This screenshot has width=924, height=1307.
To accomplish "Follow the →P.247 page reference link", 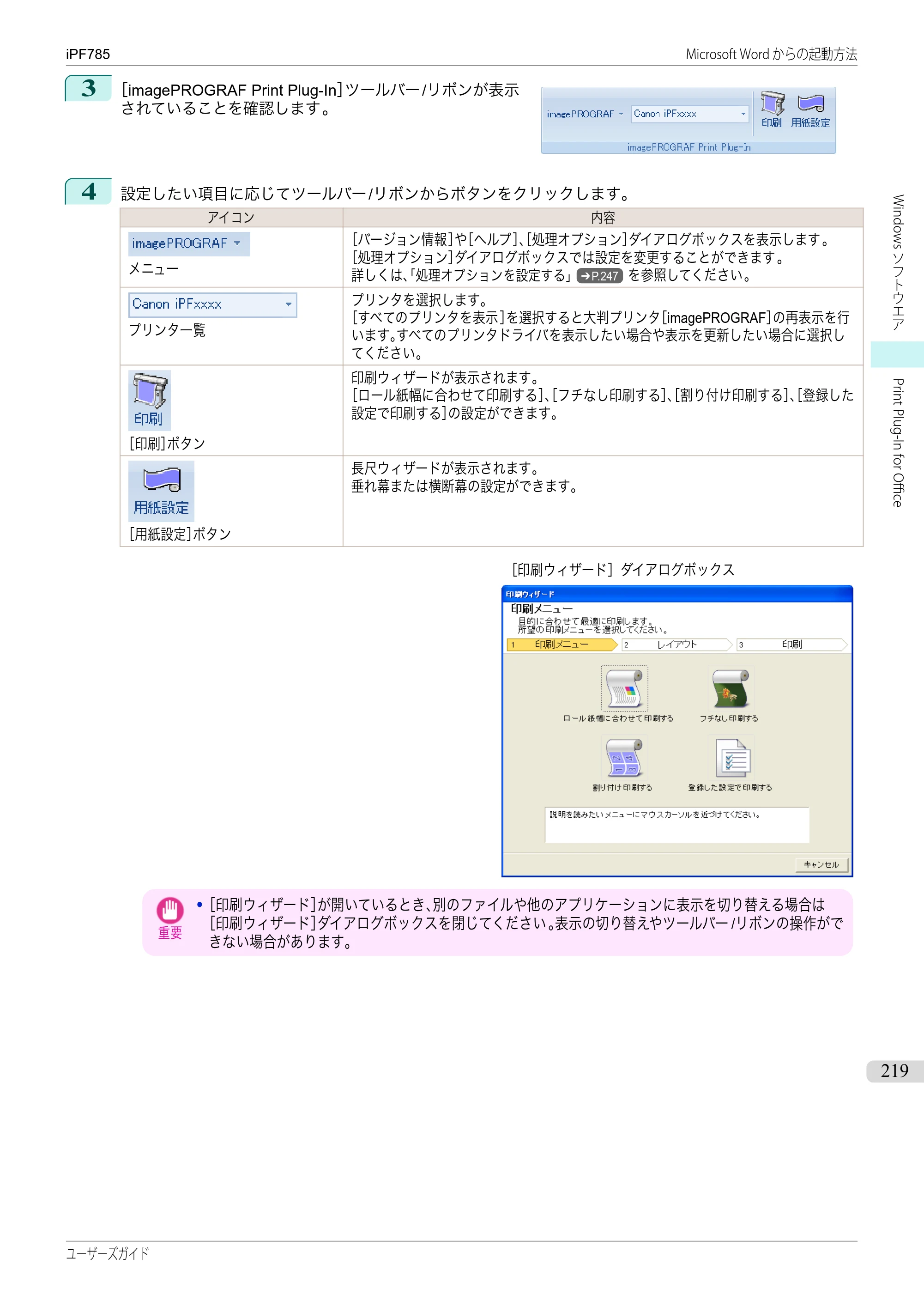I will (600, 276).
